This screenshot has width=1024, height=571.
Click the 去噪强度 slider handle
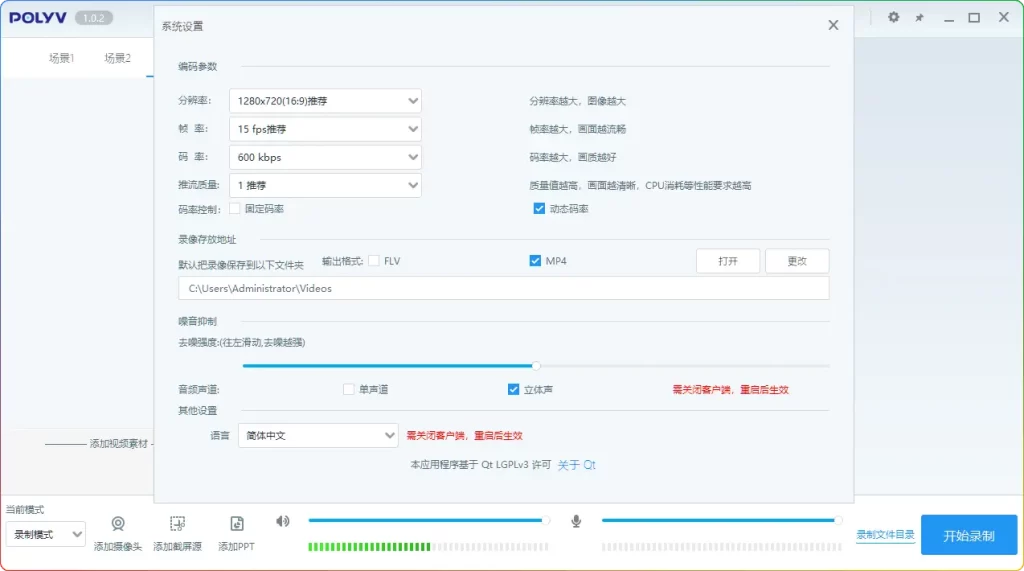coord(536,366)
